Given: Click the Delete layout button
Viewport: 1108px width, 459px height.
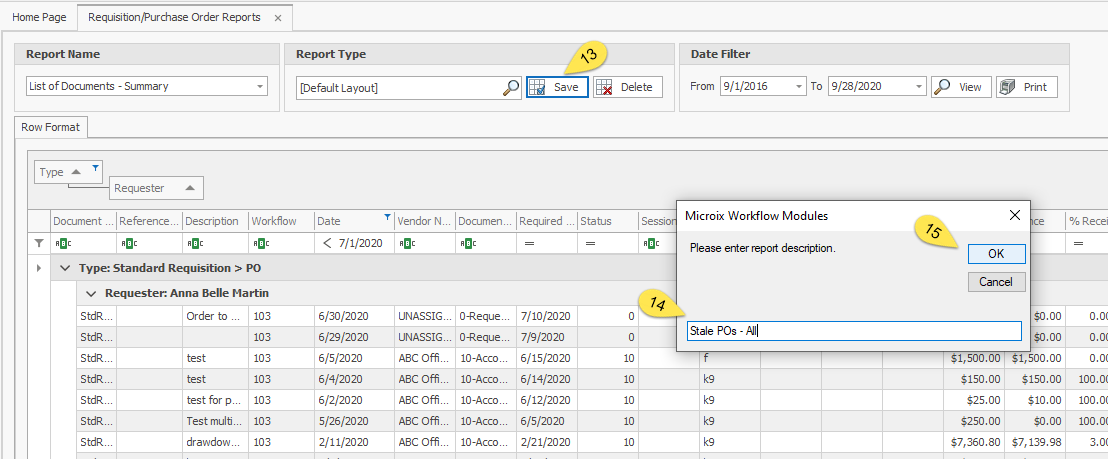Looking at the screenshot, I should click(627, 87).
